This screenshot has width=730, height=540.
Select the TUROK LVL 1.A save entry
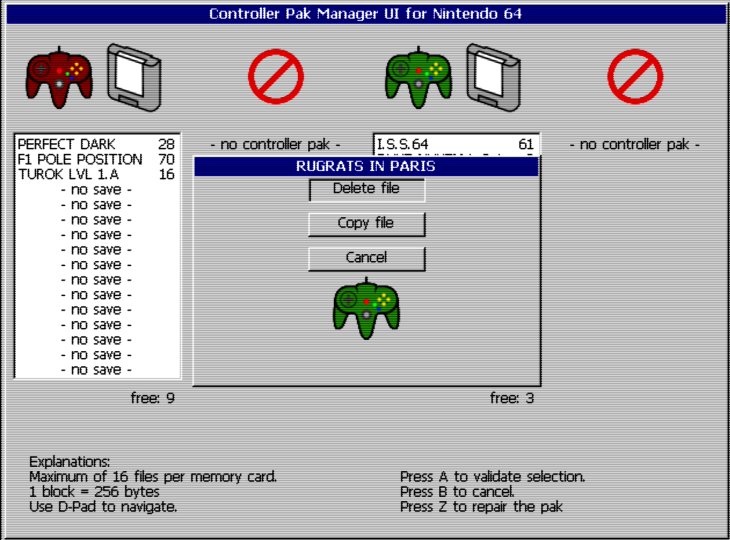[x=96, y=175]
